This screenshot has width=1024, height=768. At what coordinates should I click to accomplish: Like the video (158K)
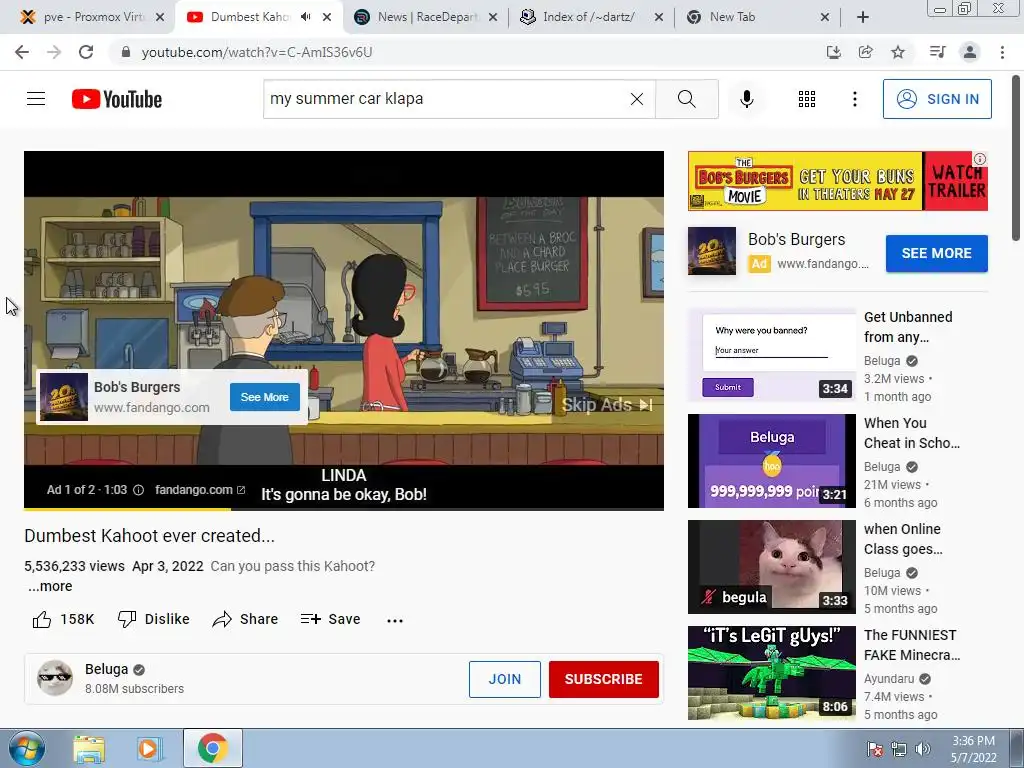pyautogui.click(x=63, y=619)
